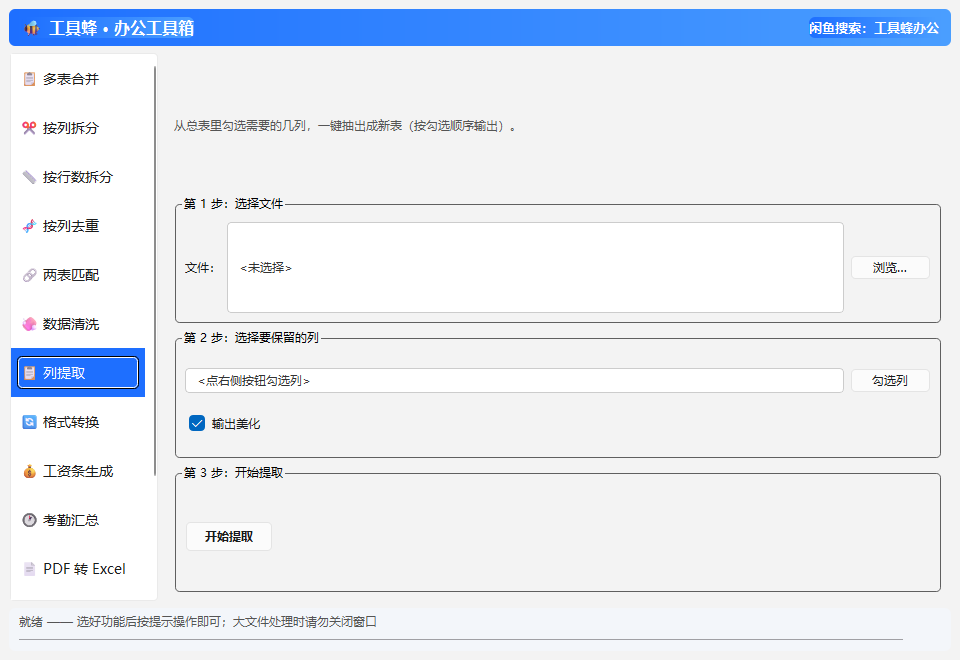The image size is (960, 660).
Task: Click the description text 从总表里勾选需要的几列
Action: coord(239,126)
